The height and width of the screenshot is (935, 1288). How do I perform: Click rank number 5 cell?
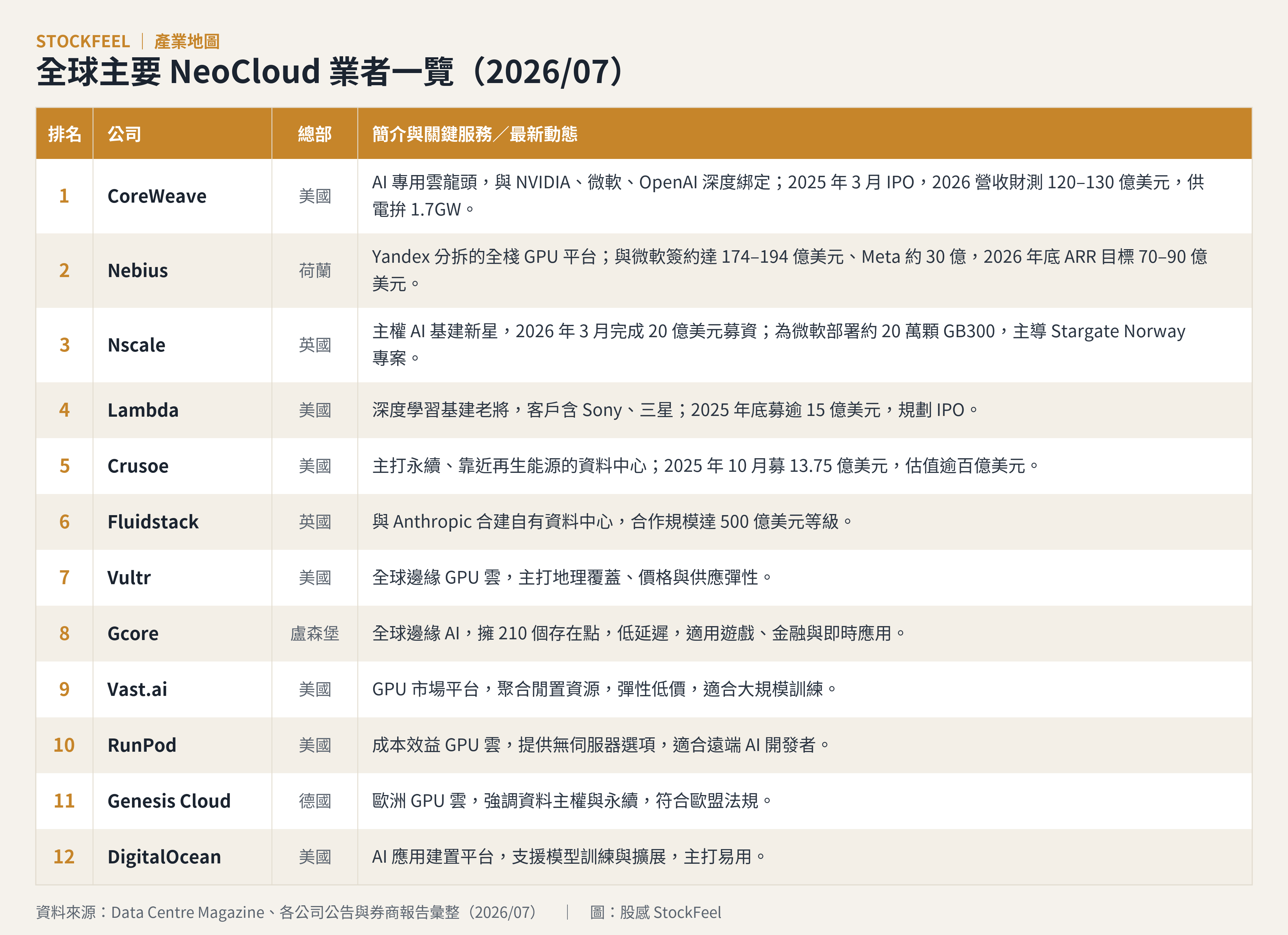click(x=64, y=466)
